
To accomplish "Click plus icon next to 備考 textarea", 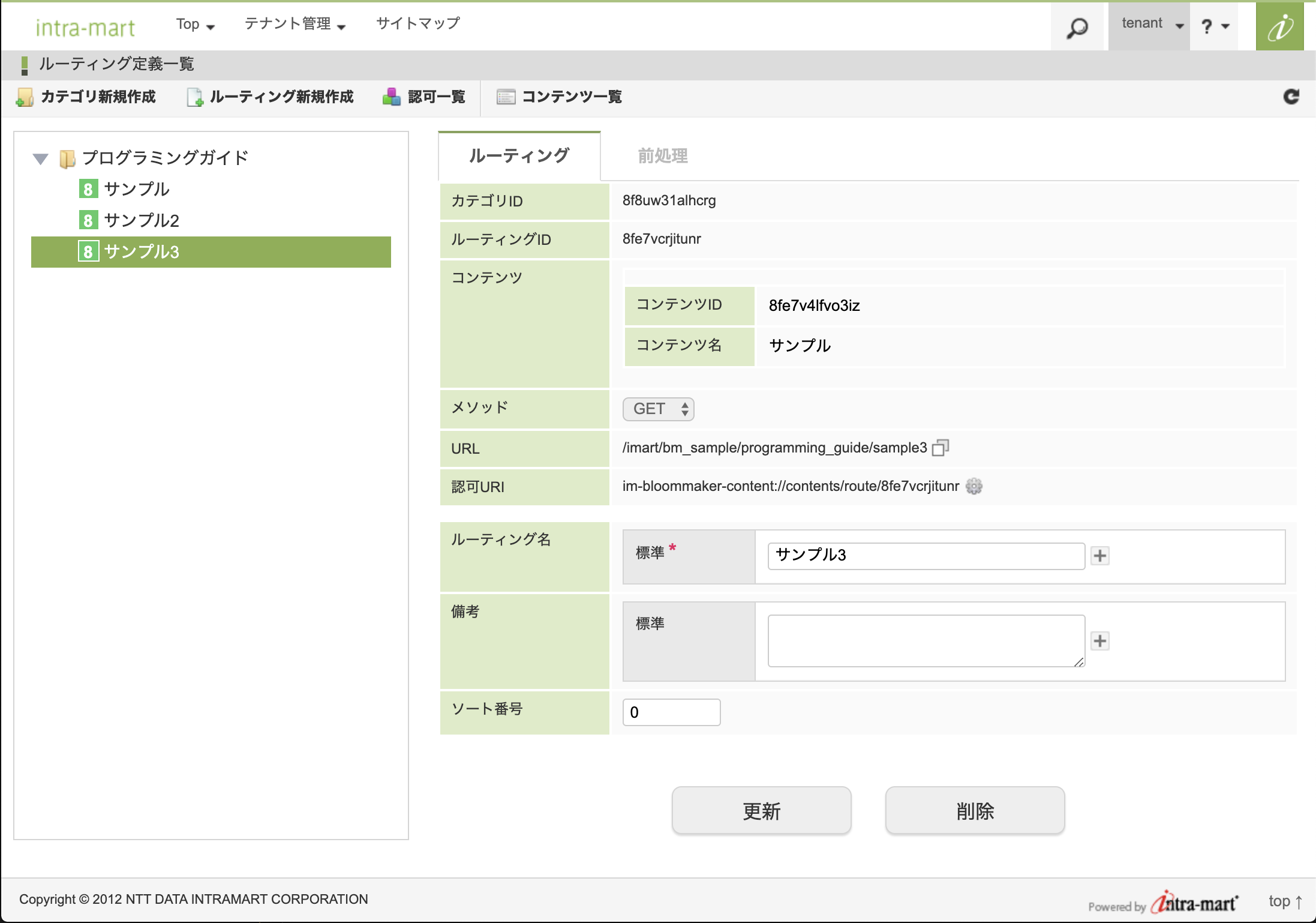I will 1099,641.
